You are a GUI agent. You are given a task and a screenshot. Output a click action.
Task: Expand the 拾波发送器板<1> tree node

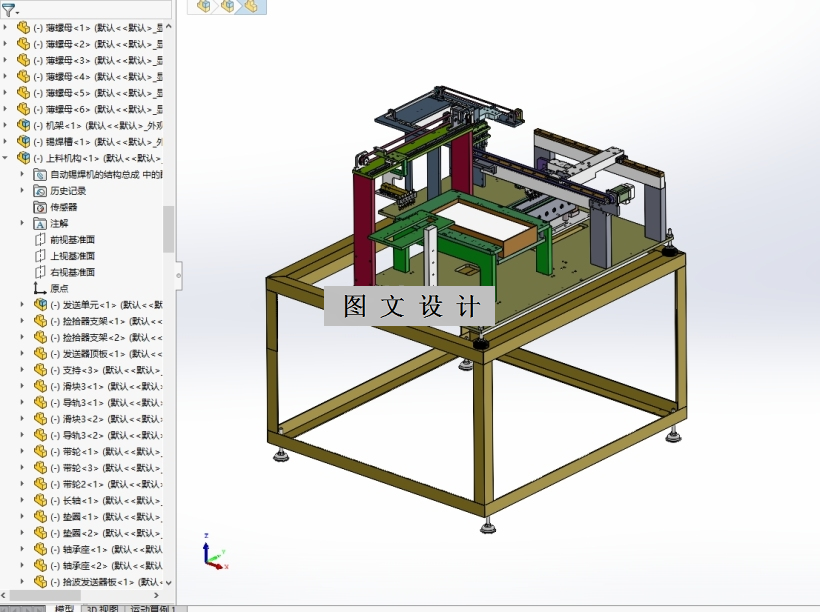pyautogui.click(x=22, y=581)
